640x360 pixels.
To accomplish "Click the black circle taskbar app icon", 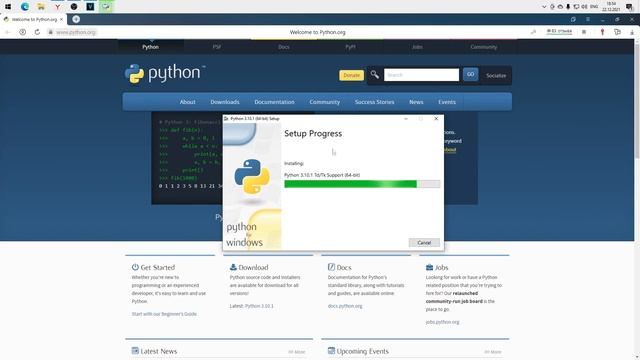I will click(74, 7).
